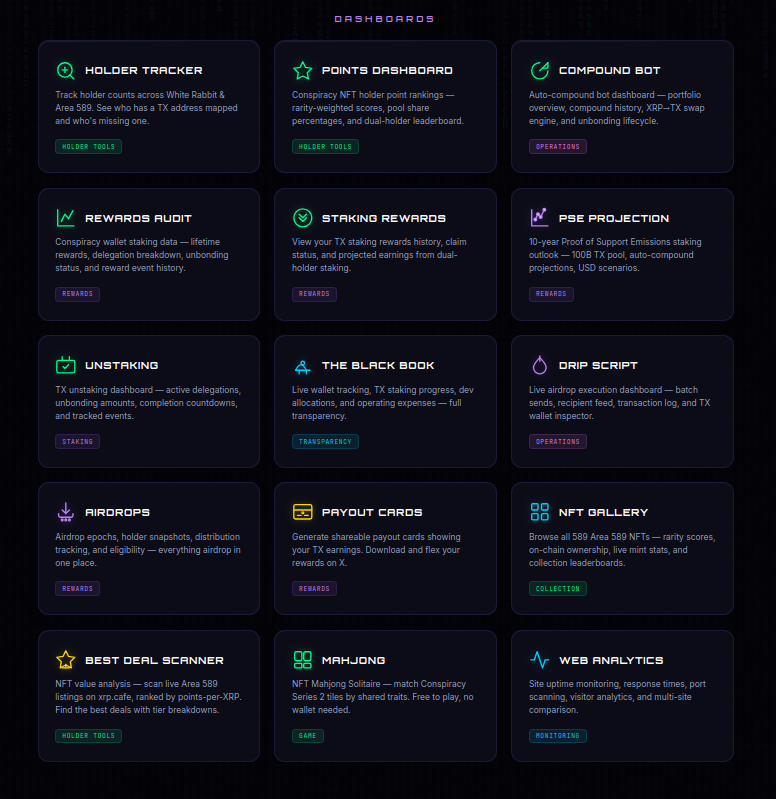Viewport: 776px width, 799px height.
Task: Click the Holder Tracker magnifier icon
Action: (66, 70)
